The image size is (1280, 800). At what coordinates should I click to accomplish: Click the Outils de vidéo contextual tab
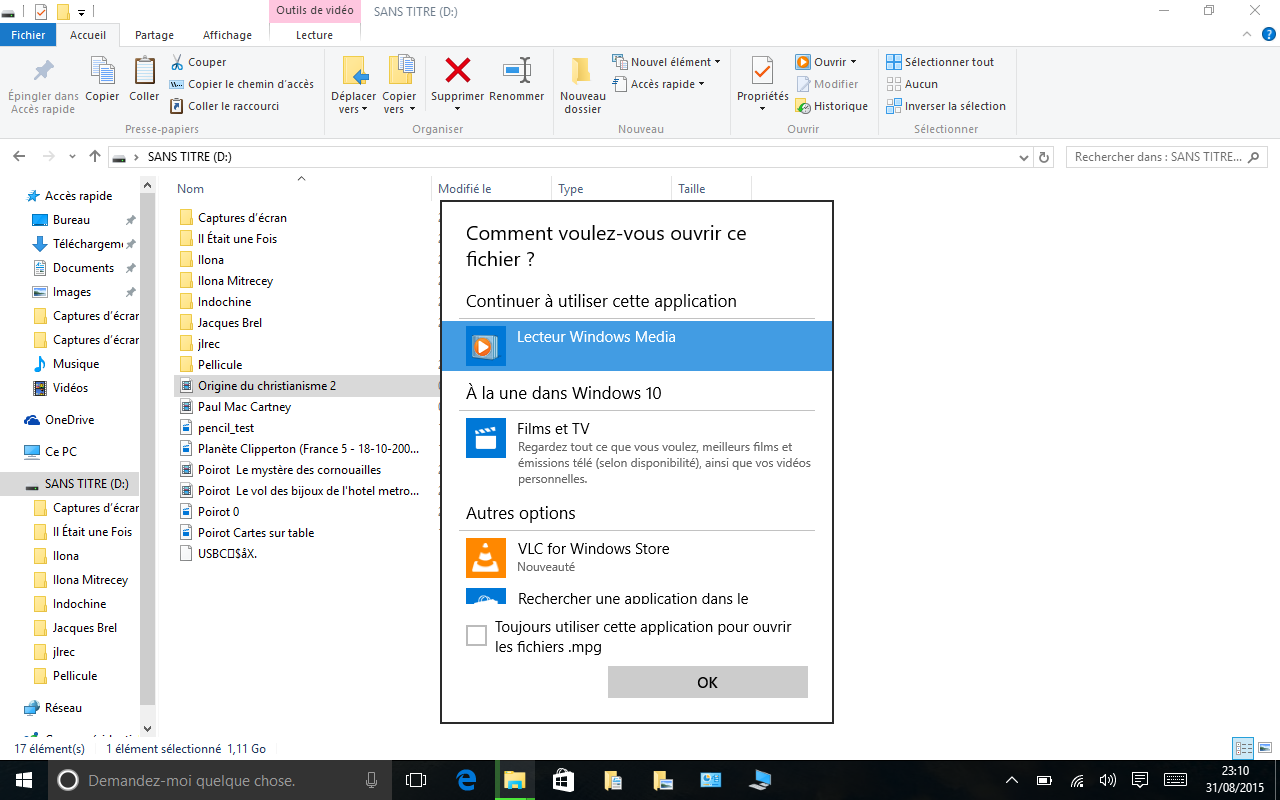coord(315,11)
